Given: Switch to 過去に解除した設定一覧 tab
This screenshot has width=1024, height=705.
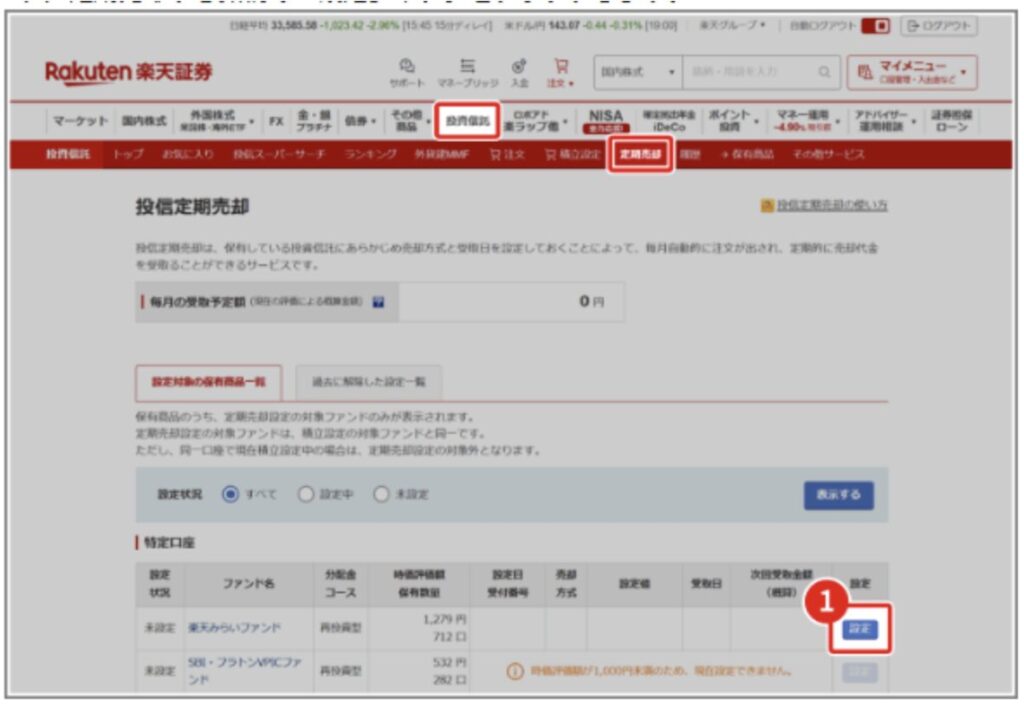Looking at the screenshot, I should [369, 382].
